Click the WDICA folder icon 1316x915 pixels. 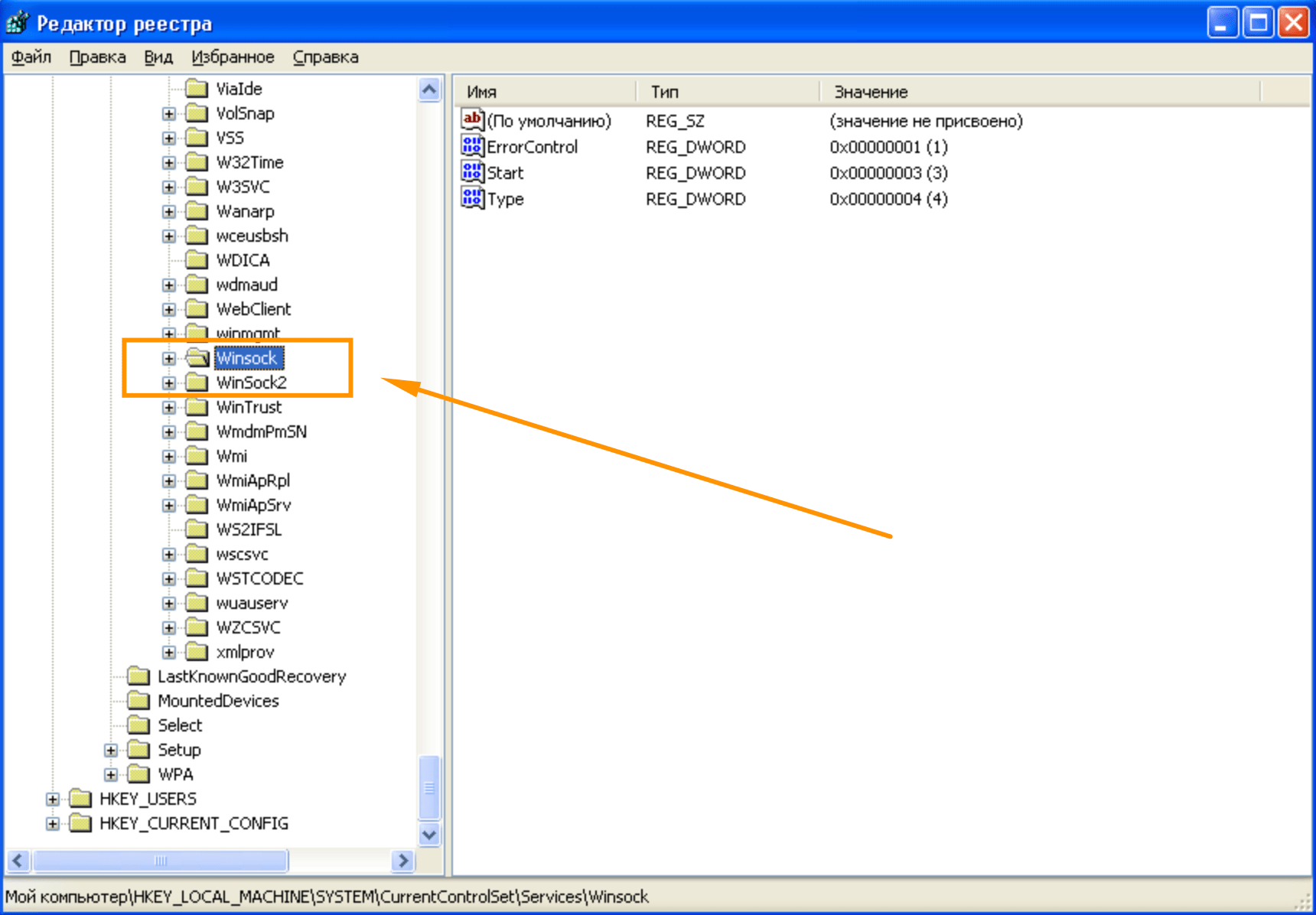tap(197, 260)
